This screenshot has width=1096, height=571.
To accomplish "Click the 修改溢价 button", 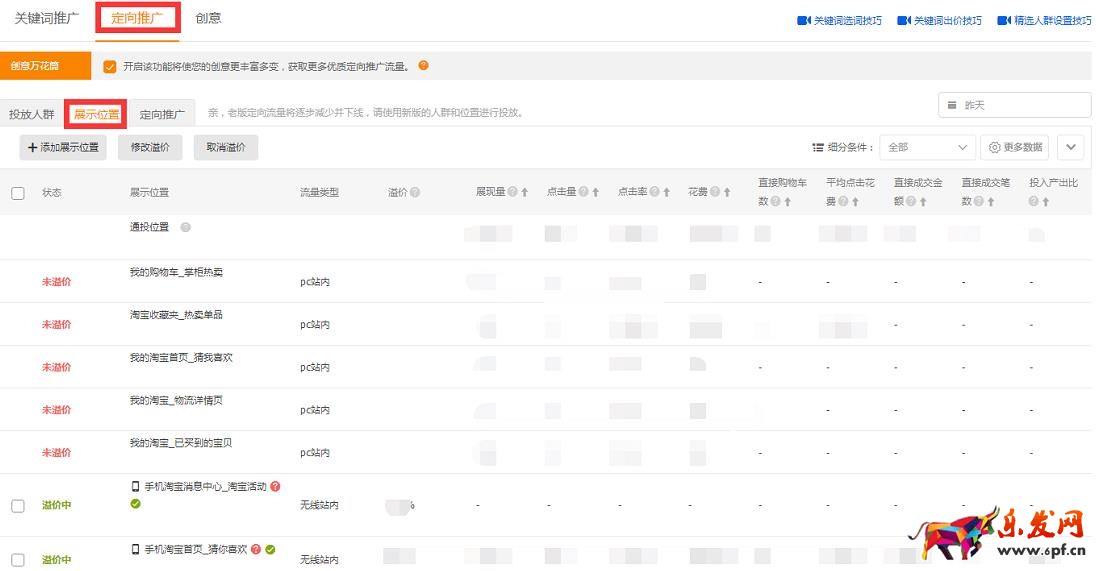I will (150, 147).
